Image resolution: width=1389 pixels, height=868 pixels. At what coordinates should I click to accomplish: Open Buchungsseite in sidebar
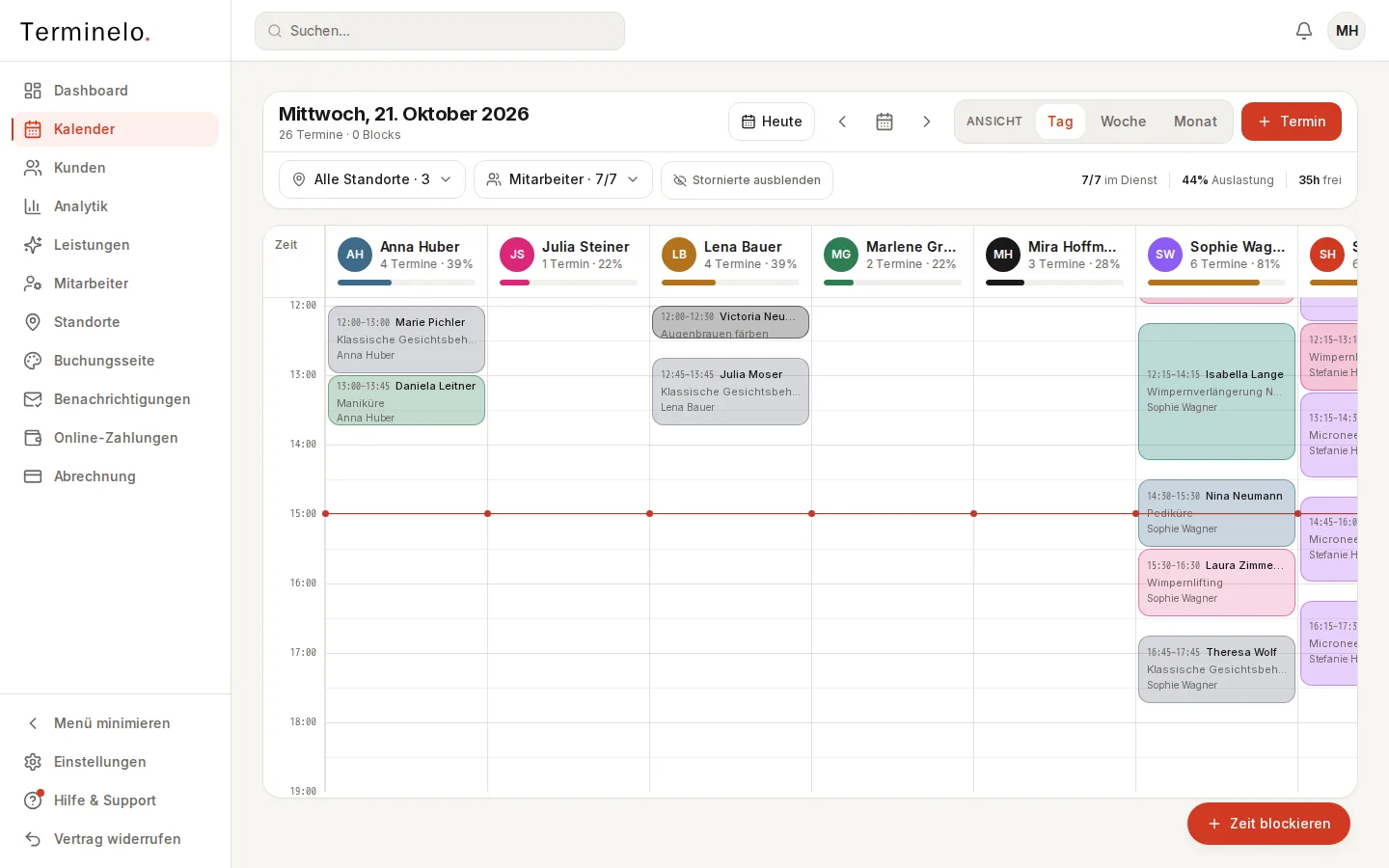coord(116,361)
